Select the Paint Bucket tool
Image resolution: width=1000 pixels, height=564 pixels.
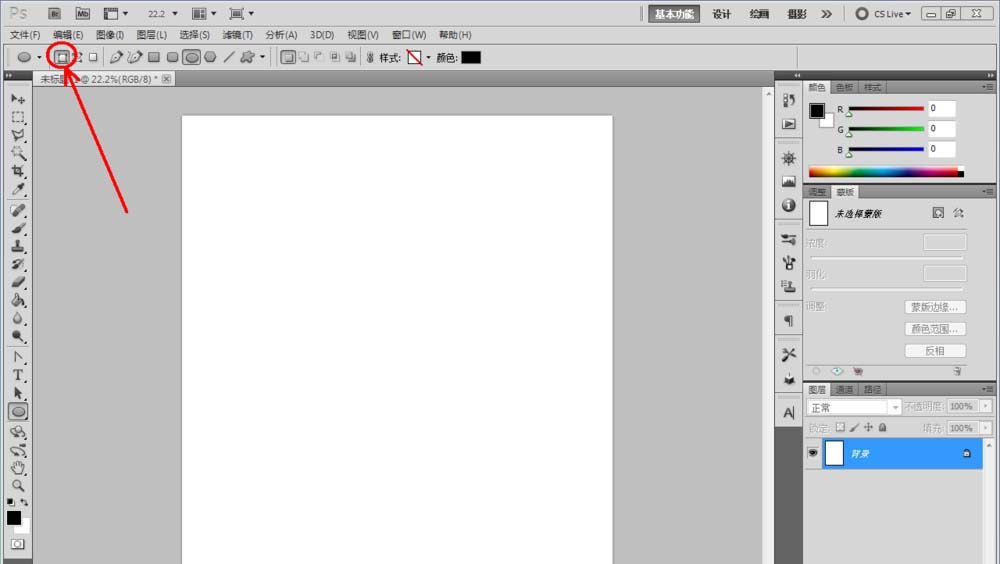pyautogui.click(x=18, y=300)
